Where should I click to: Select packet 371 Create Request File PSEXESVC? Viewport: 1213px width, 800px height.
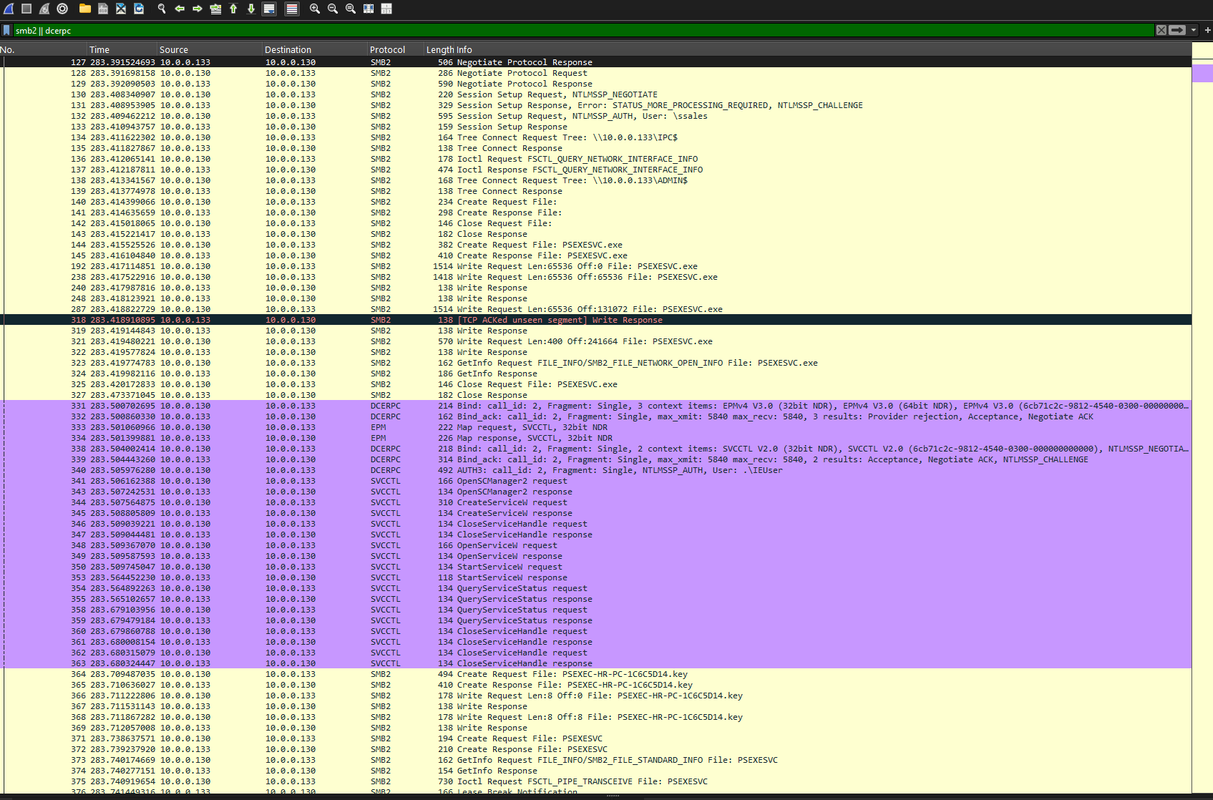click(x=596, y=738)
